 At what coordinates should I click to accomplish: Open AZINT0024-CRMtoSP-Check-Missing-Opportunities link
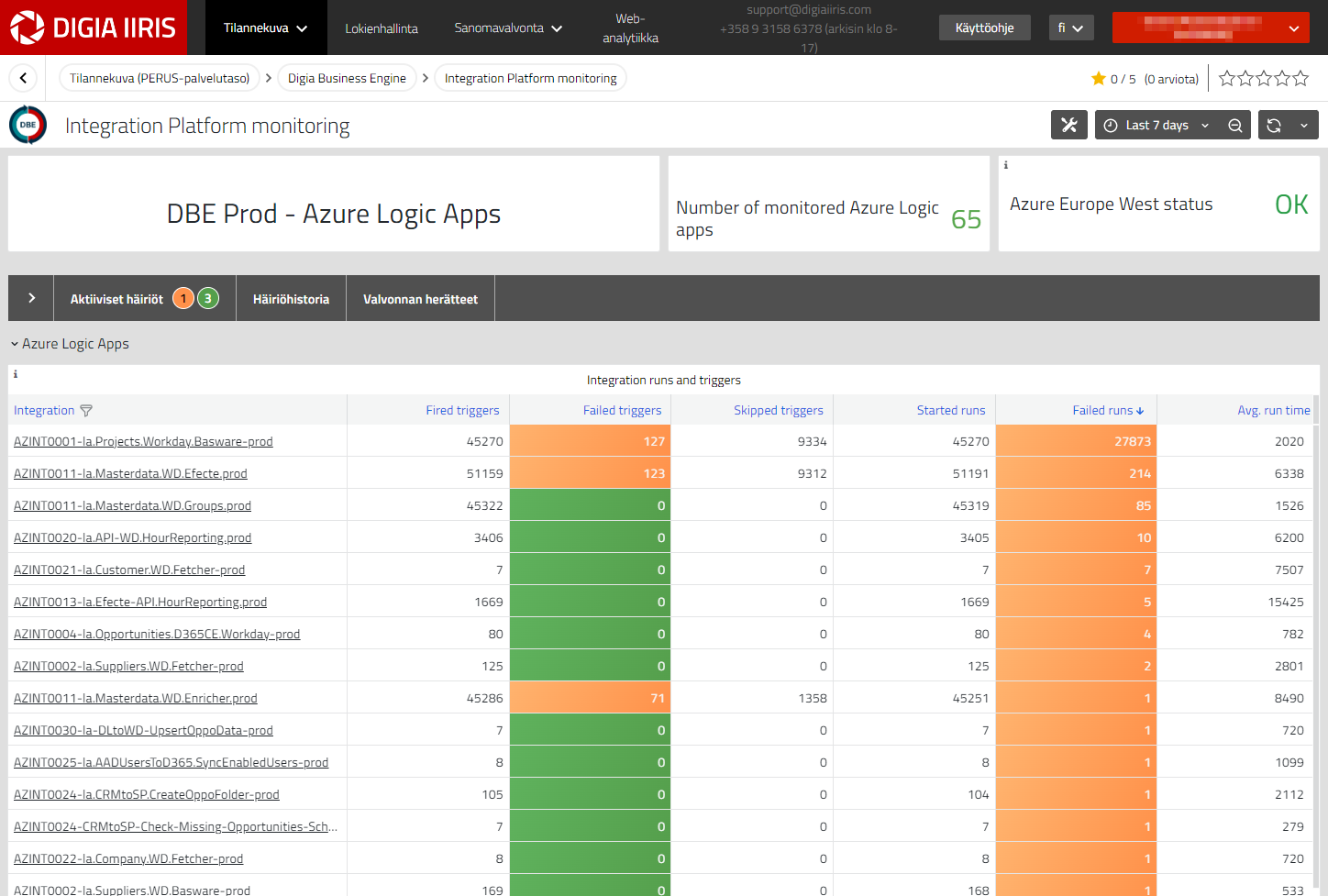click(x=175, y=826)
